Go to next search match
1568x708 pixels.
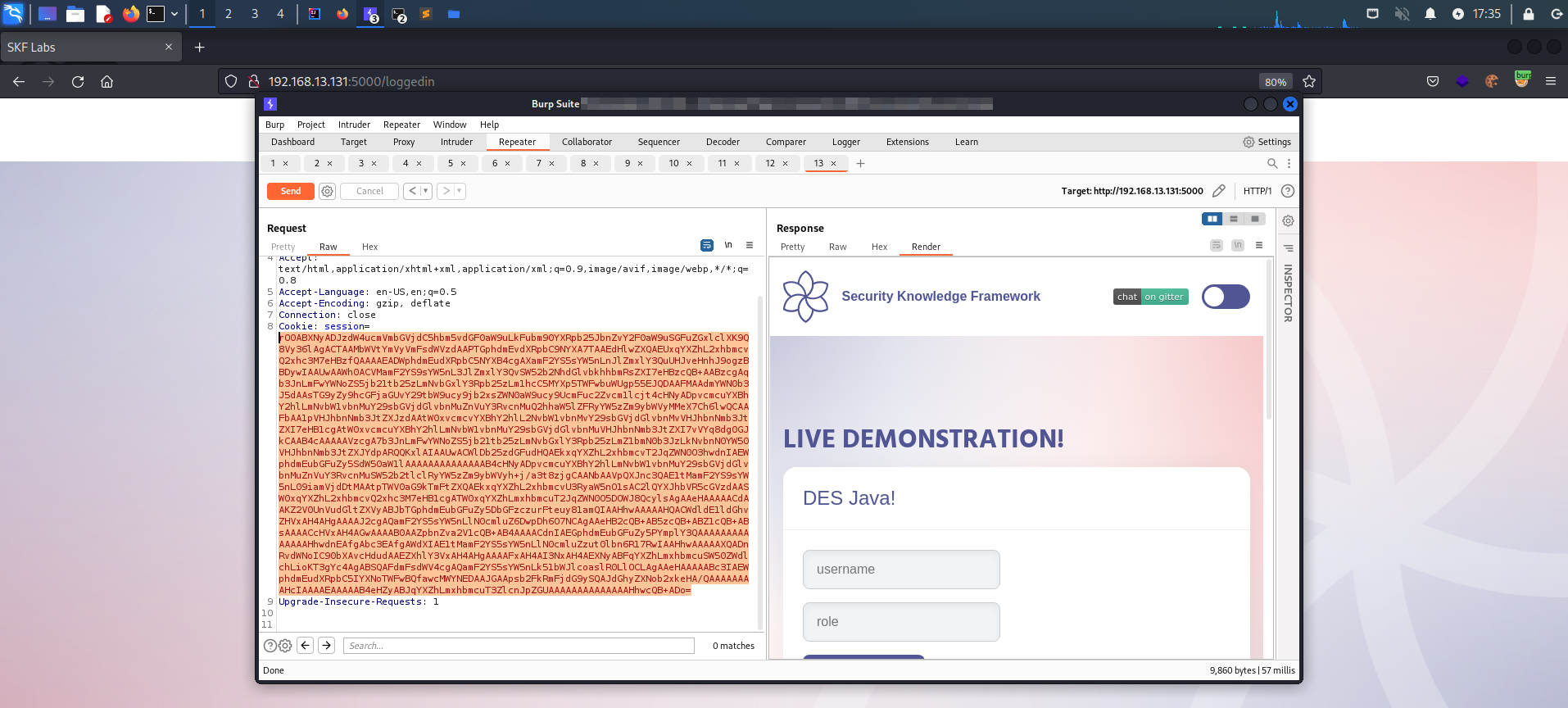[x=326, y=646]
